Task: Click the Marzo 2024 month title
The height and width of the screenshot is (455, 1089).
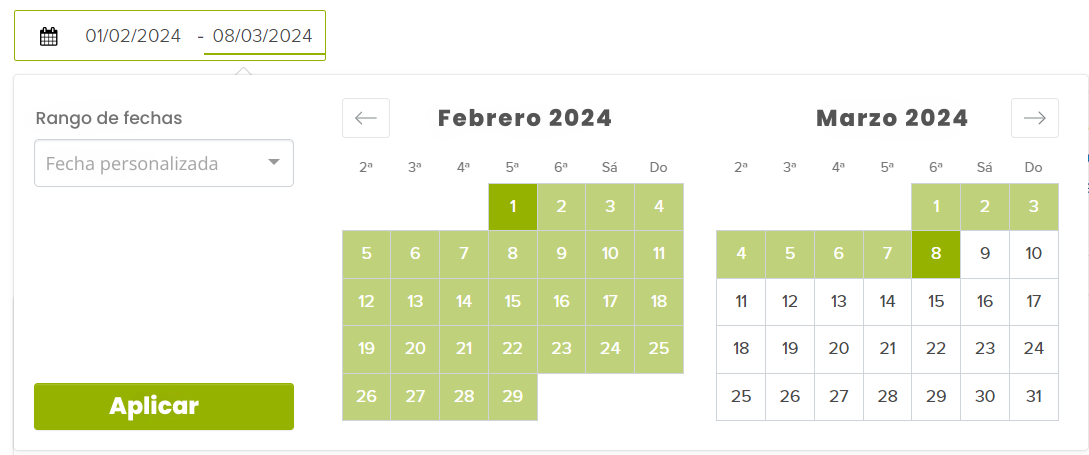Action: 892,118
